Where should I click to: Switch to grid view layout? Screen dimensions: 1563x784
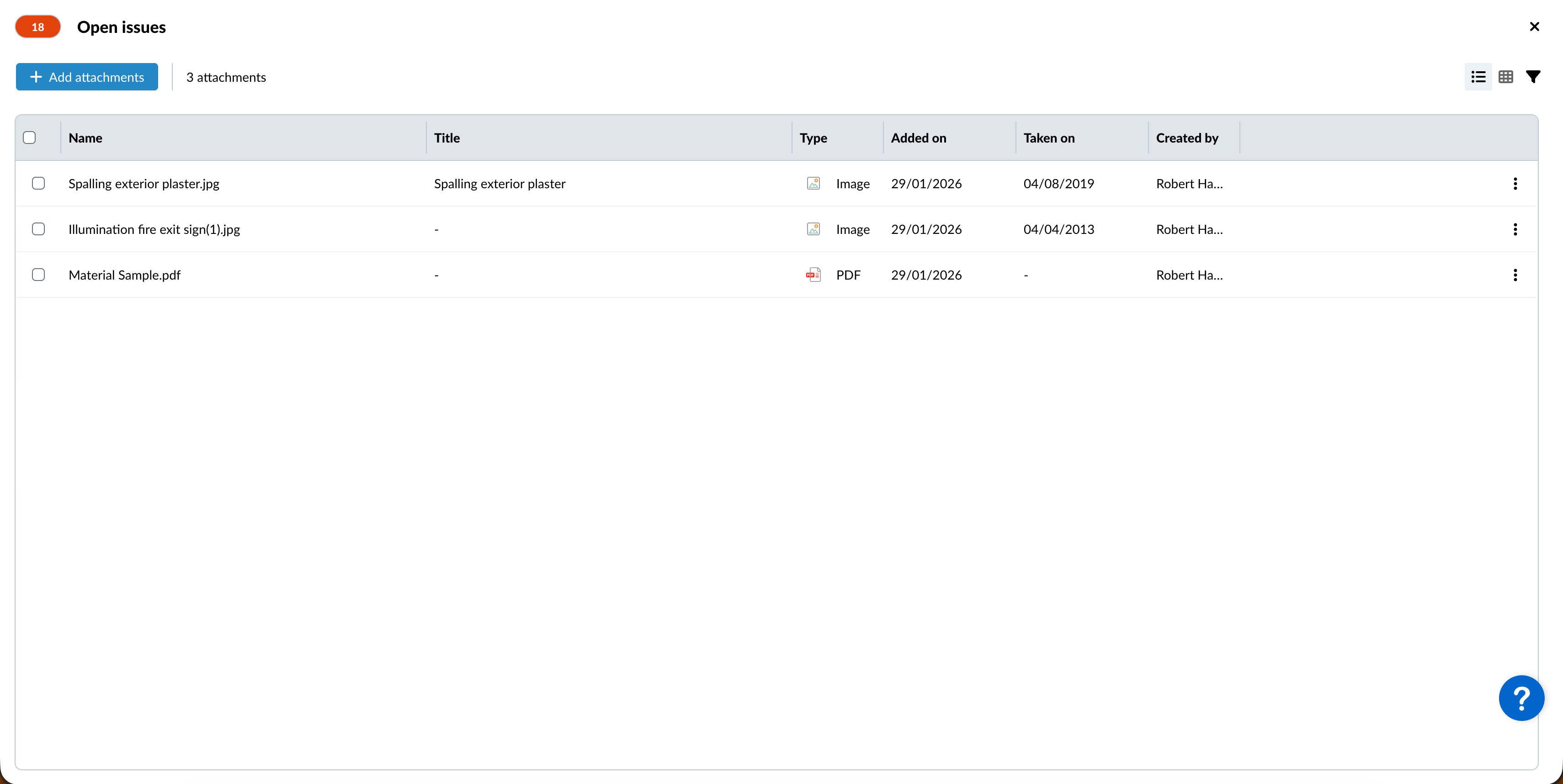pyautogui.click(x=1505, y=77)
